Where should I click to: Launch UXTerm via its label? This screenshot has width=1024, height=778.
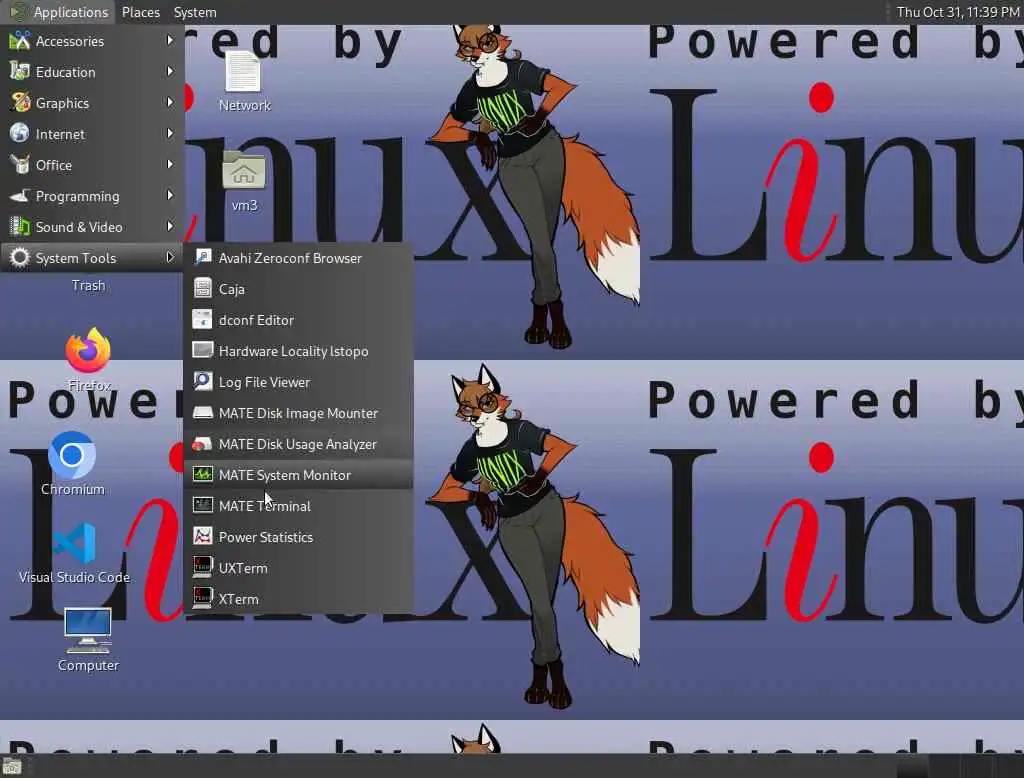tap(243, 568)
